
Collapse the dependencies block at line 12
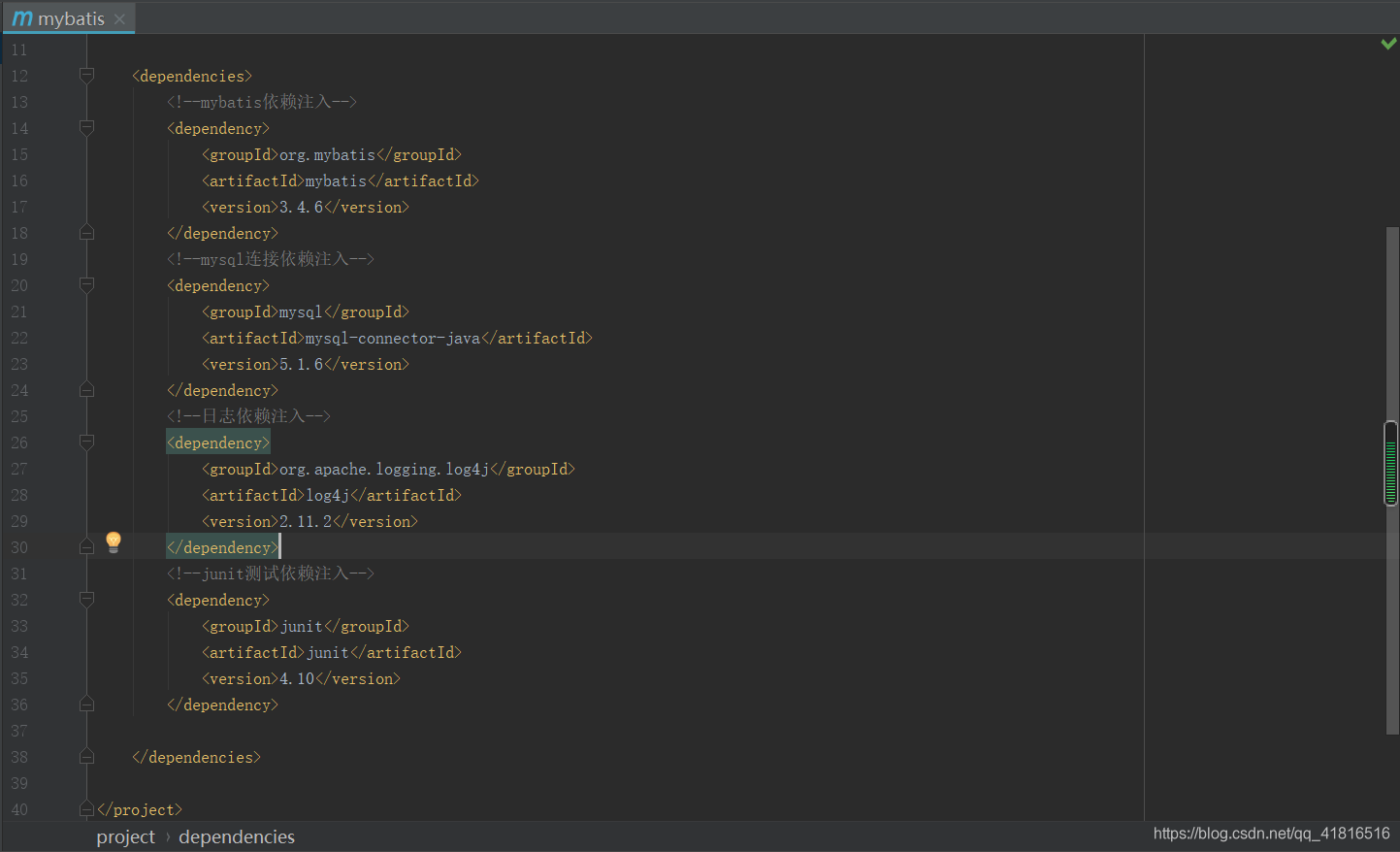(86, 76)
